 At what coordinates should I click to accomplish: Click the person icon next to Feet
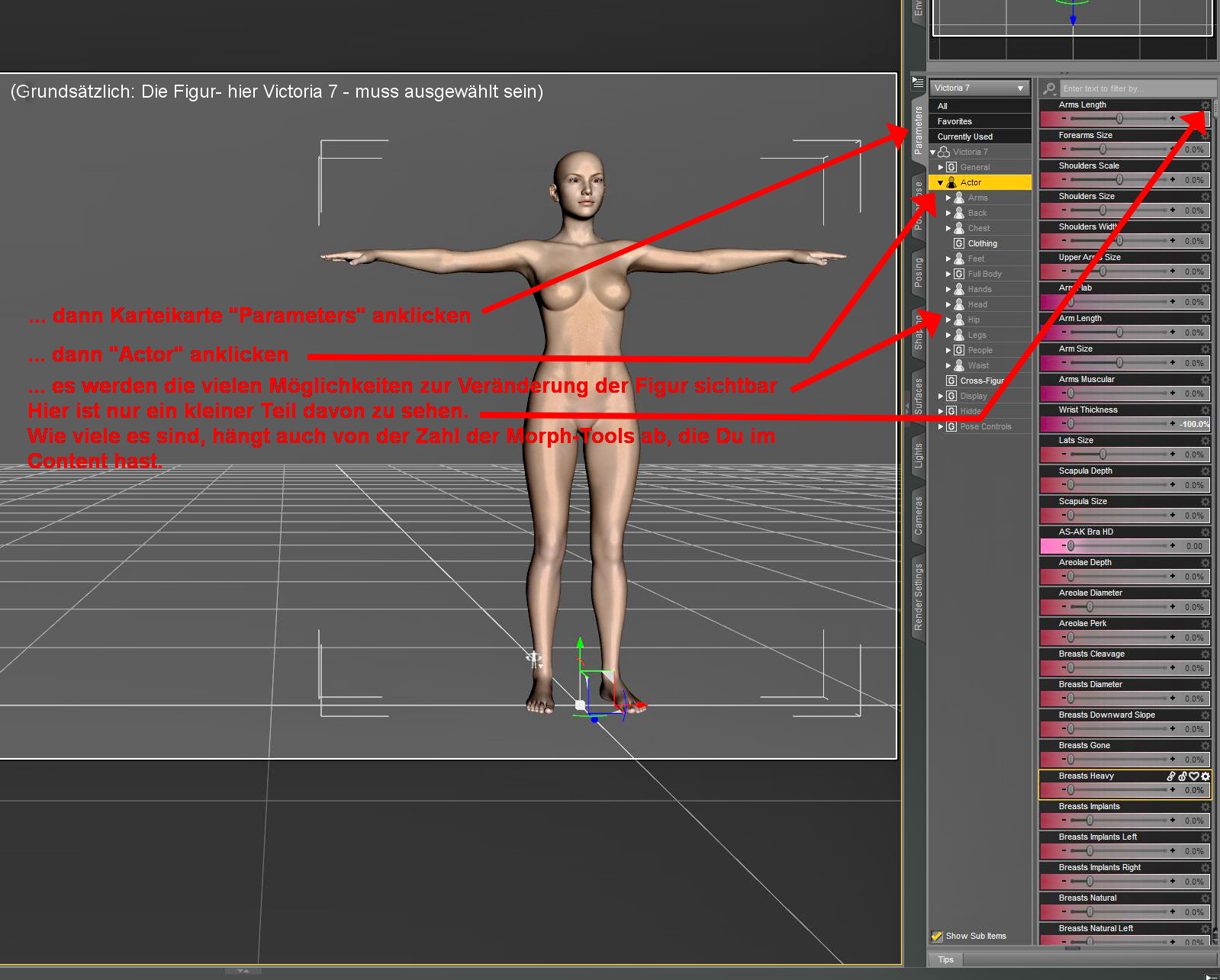959,259
